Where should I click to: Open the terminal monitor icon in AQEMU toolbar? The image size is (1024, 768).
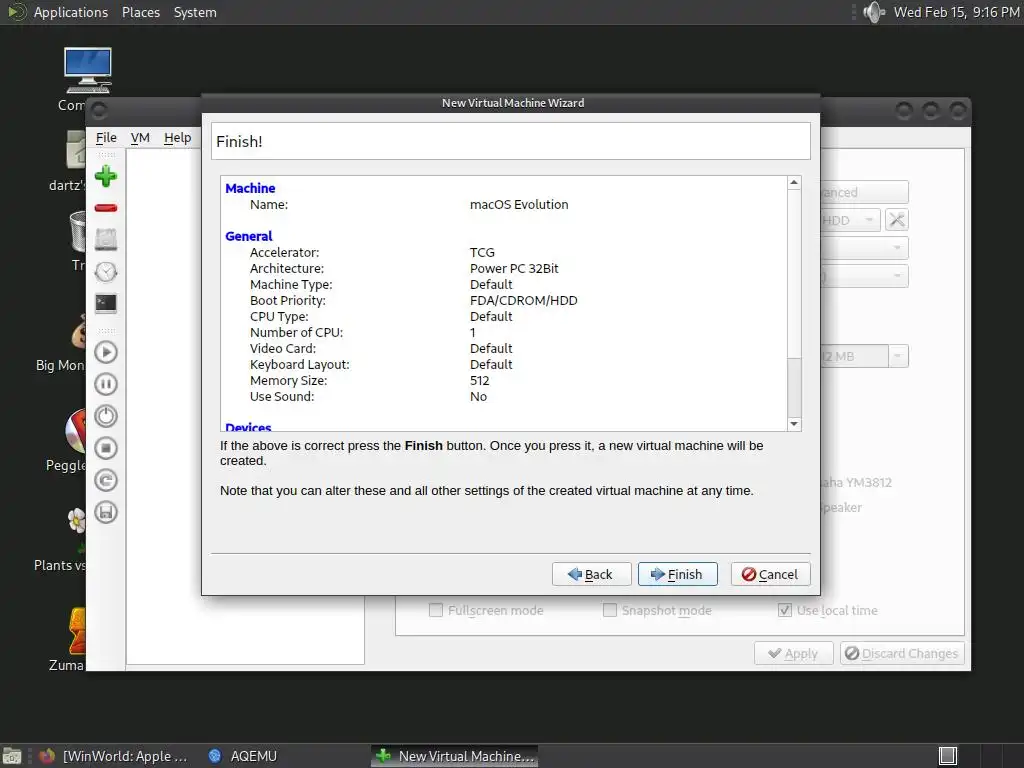106,304
